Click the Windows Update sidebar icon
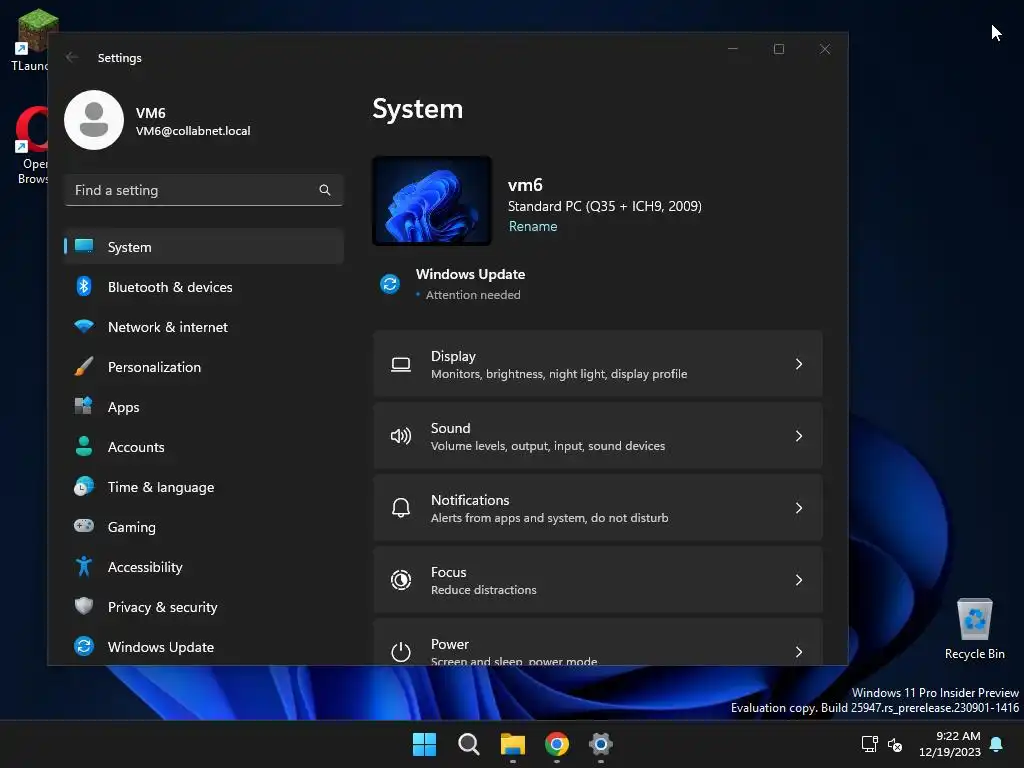 [84, 646]
